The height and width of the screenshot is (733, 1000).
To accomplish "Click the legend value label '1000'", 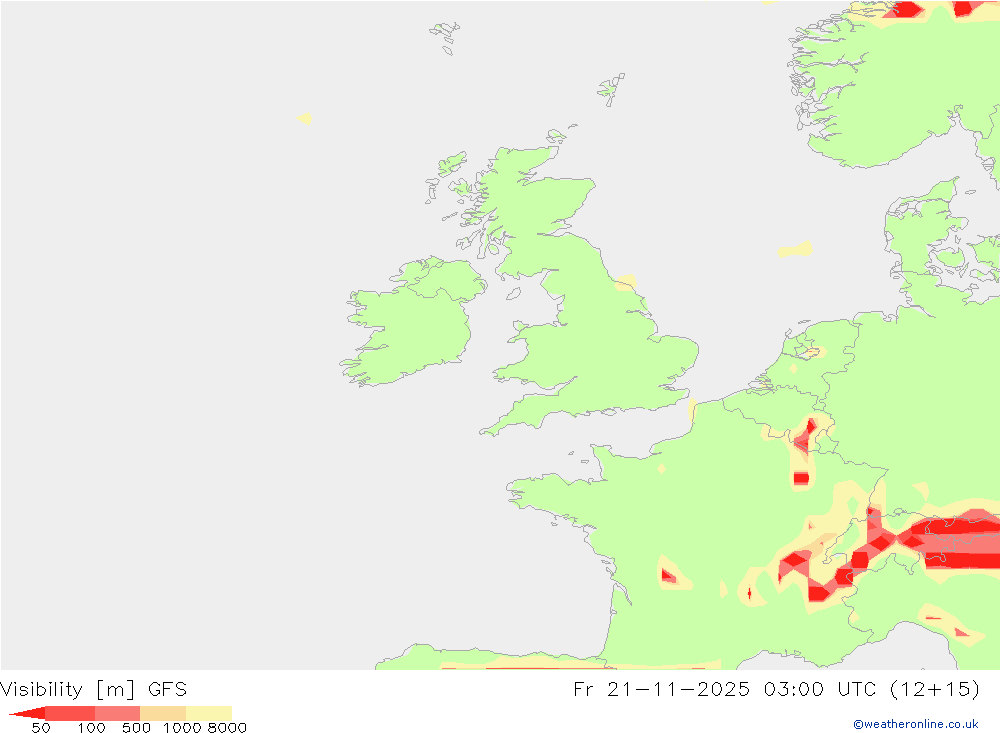I will point(182,728).
